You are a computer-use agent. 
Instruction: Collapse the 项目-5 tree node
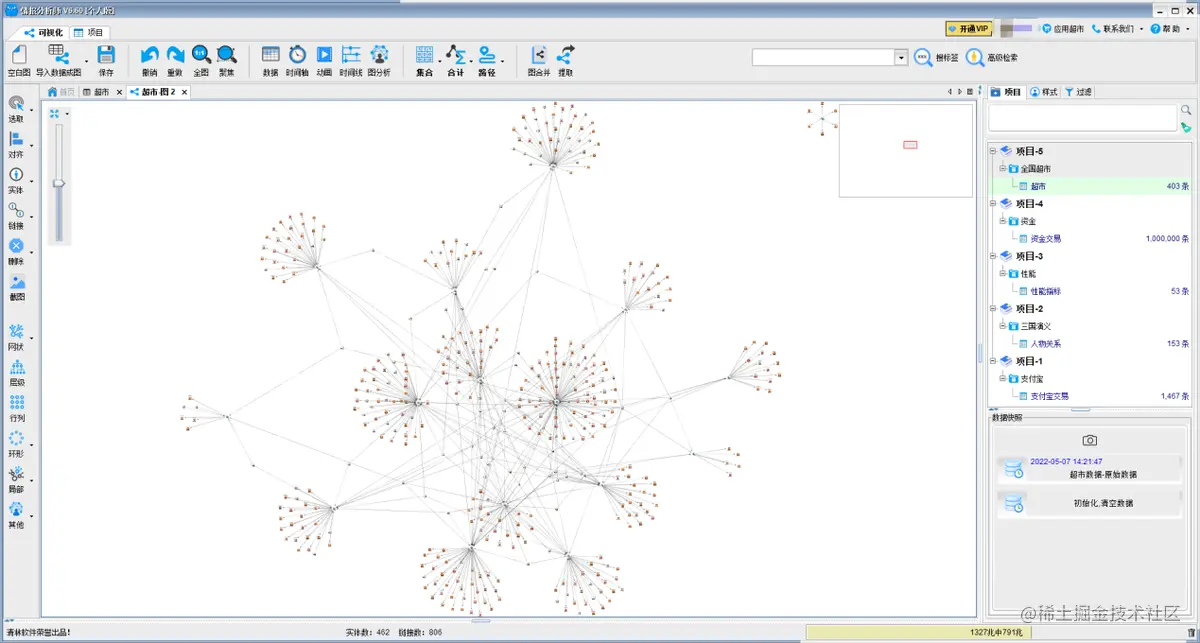tap(993, 151)
